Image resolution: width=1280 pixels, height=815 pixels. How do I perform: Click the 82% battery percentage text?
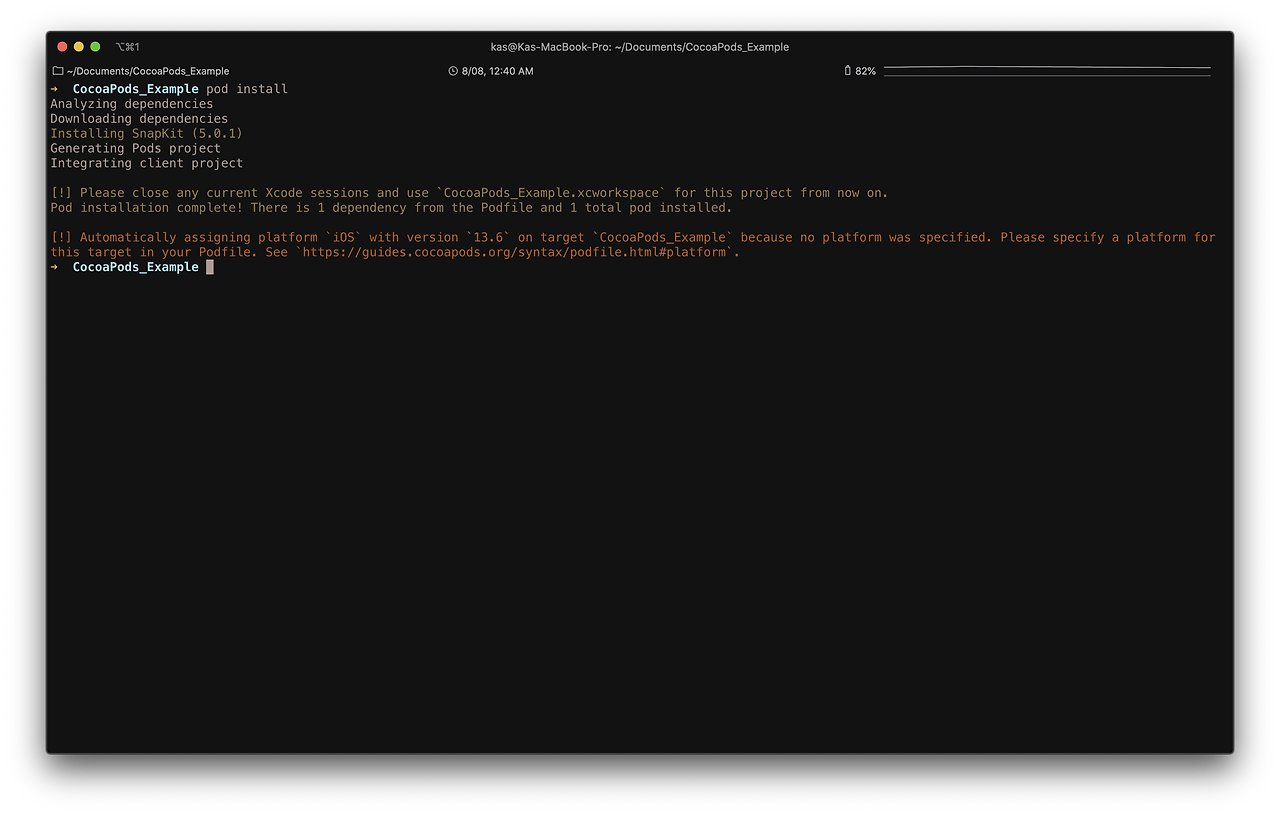pos(865,71)
